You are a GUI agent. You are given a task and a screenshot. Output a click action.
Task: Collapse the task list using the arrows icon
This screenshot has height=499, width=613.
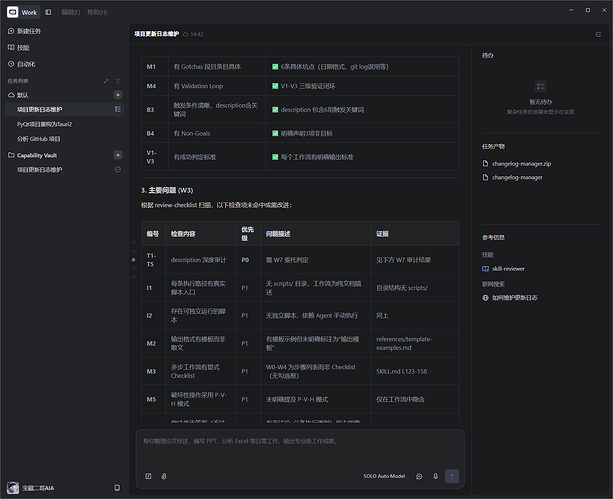[x=106, y=81]
